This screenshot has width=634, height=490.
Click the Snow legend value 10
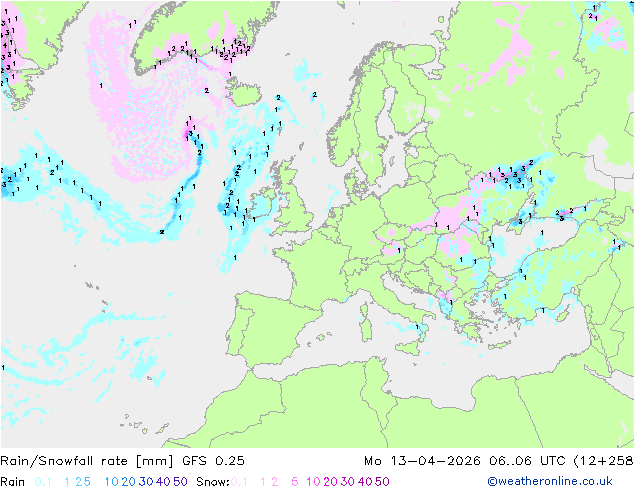pos(313,482)
